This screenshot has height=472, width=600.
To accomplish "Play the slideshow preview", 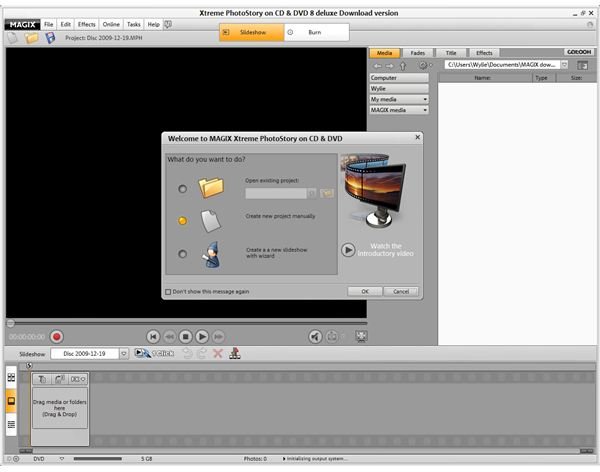I will [202, 336].
